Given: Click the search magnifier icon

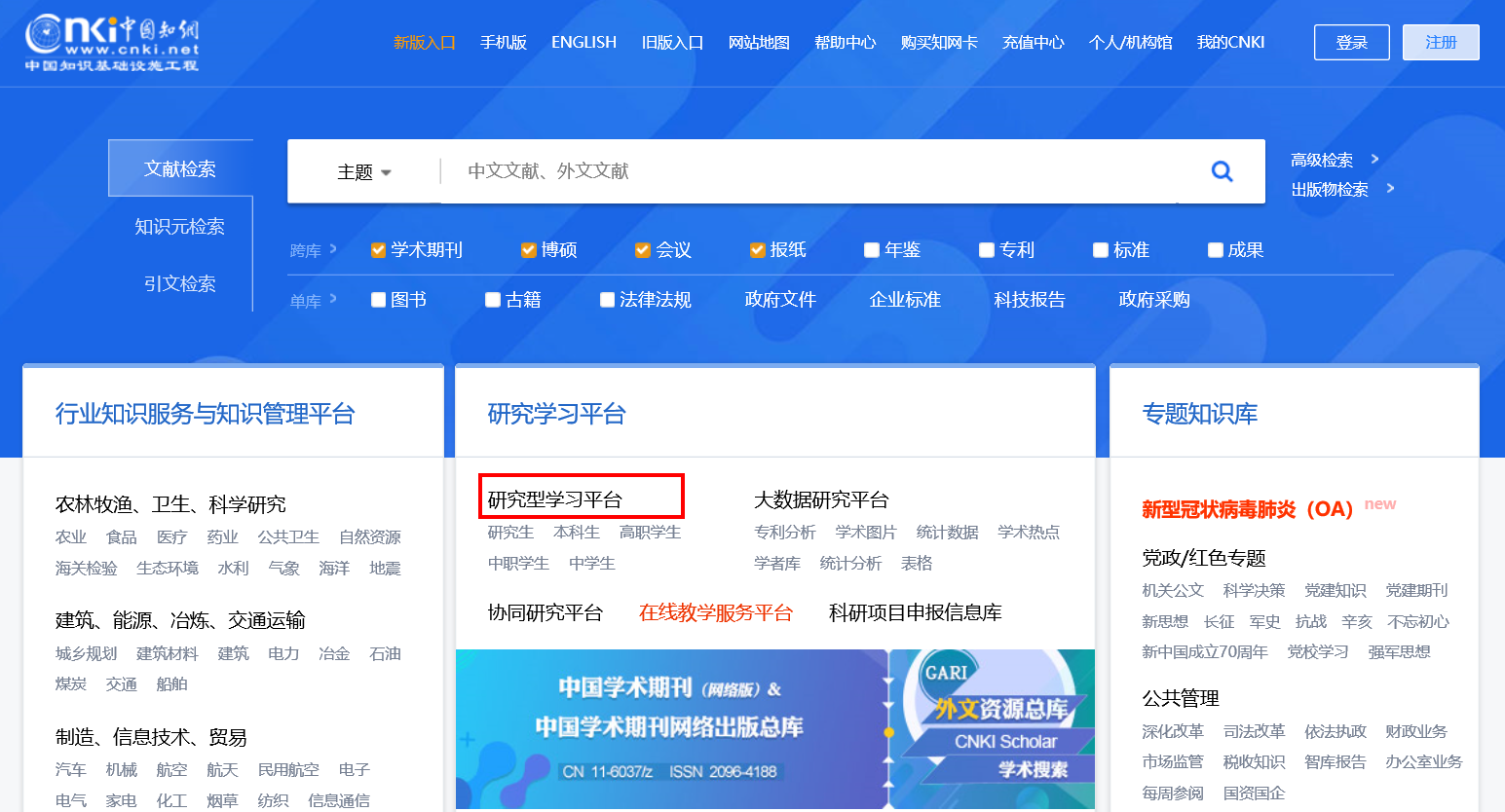Looking at the screenshot, I should (1222, 171).
